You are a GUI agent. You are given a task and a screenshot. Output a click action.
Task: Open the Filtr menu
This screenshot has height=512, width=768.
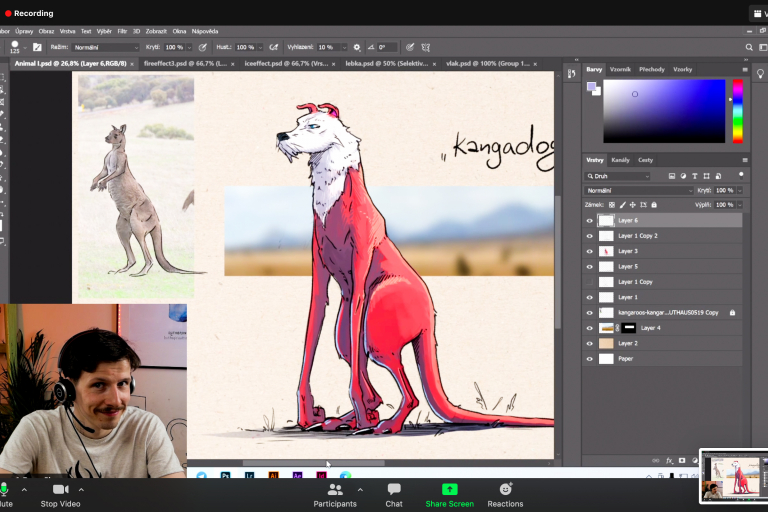coord(122,31)
